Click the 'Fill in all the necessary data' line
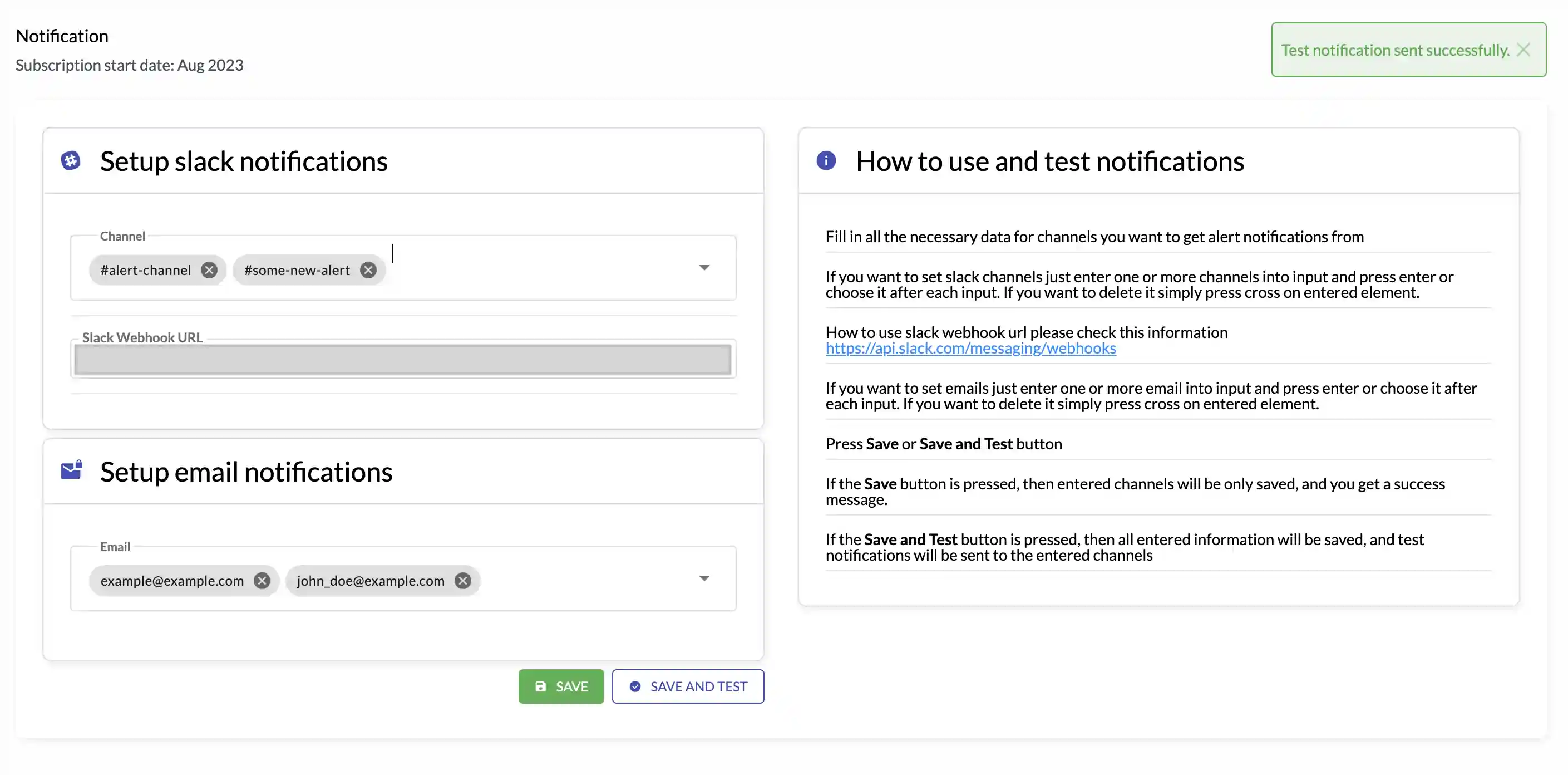This screenshot has width=1568, height=775. (1094, 237)
